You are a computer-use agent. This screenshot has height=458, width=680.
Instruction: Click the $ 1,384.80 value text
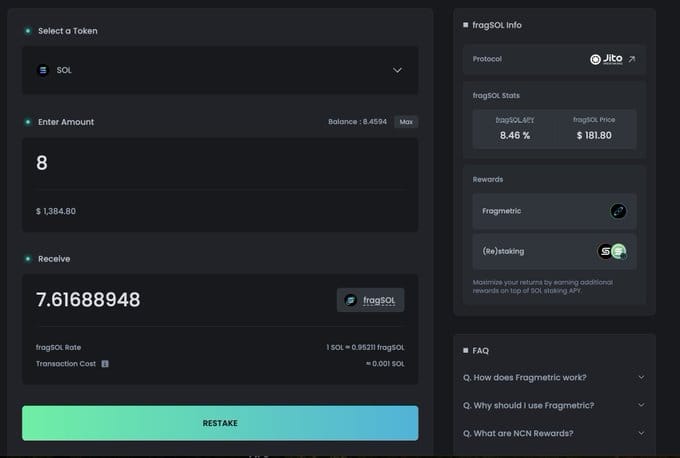click(x=56, y=211)
